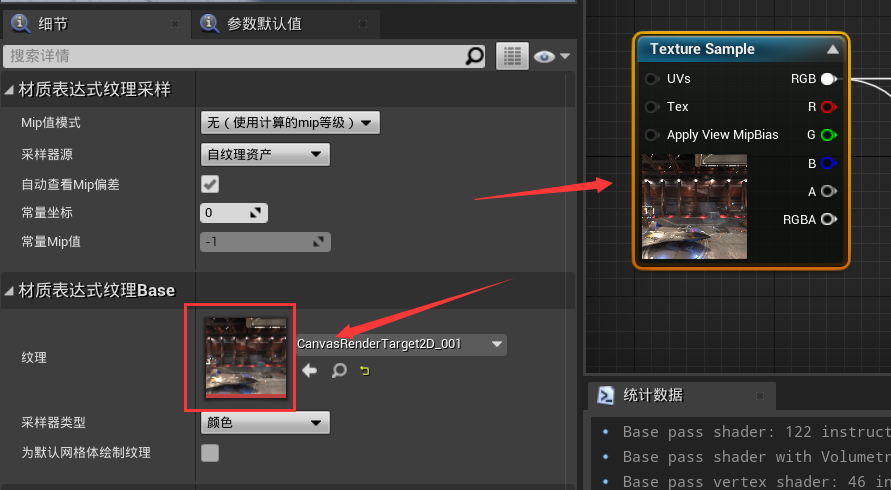Click the magnifier icon in search box

(x=474, y=56)
